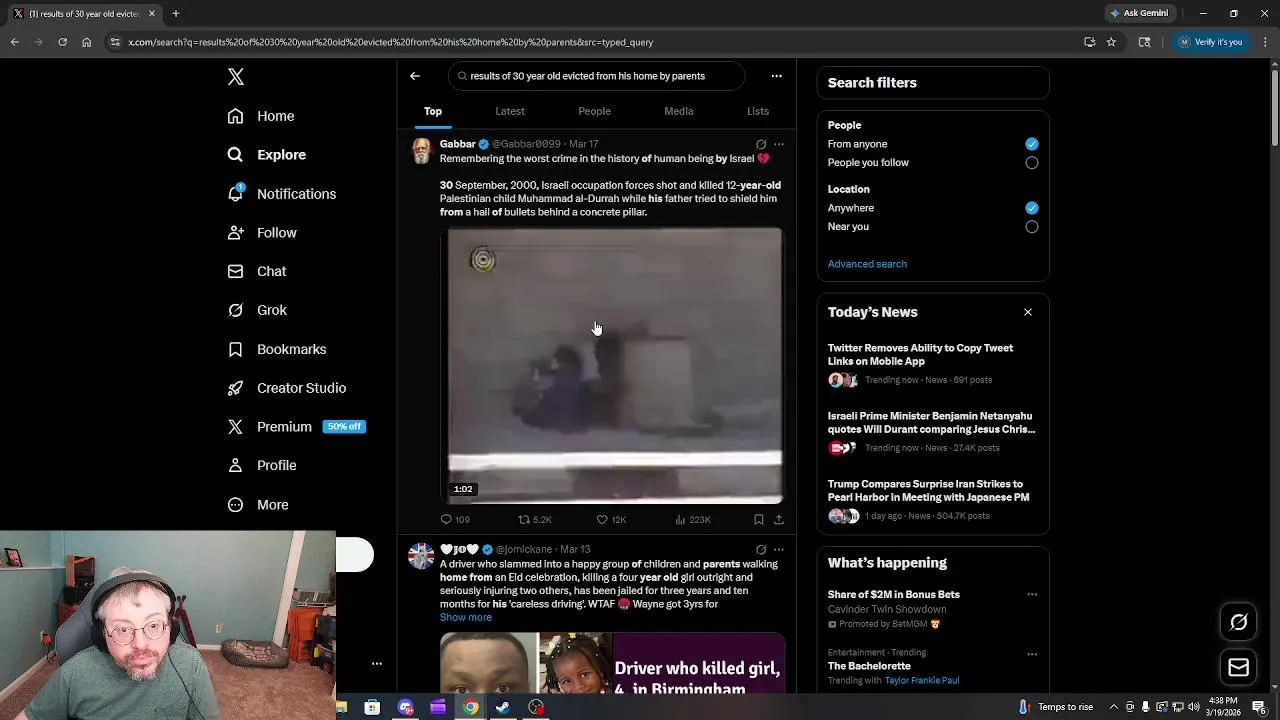The image size is (1280, 720).
Task: Open Profile in the sidebar
Action: (x=262, y=466)
